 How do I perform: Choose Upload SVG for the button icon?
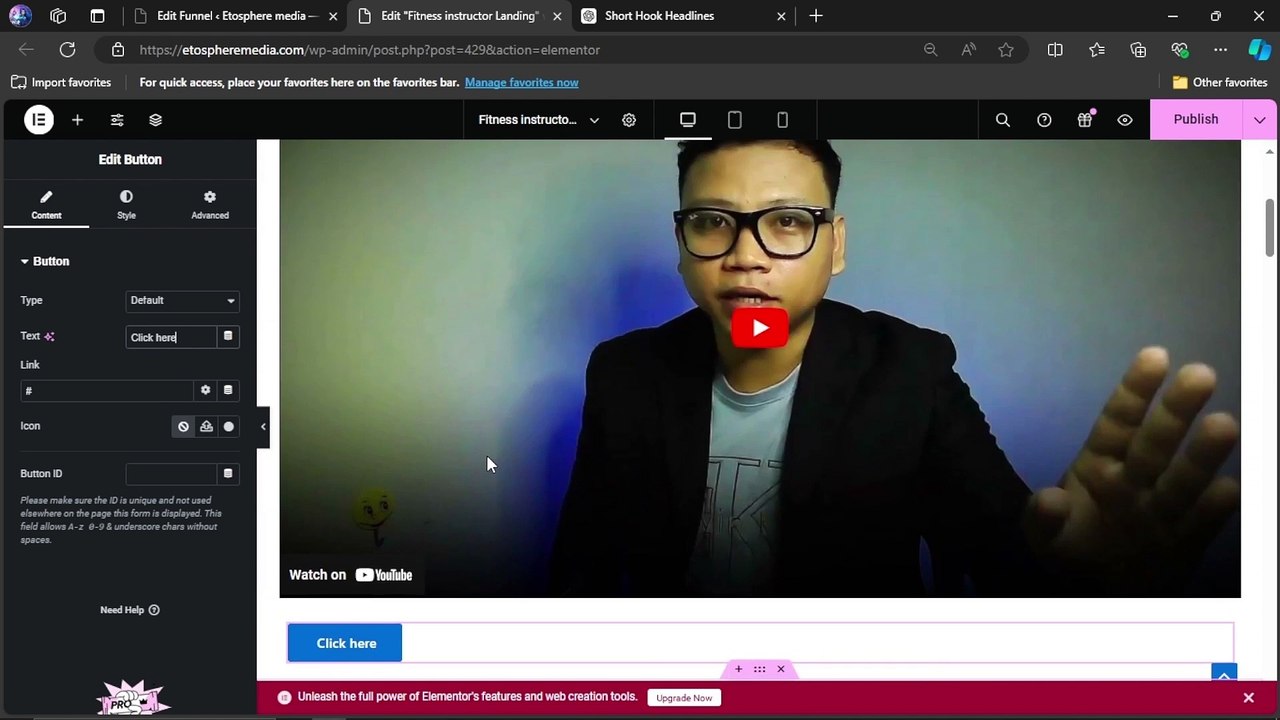click(x=206, y=427)
